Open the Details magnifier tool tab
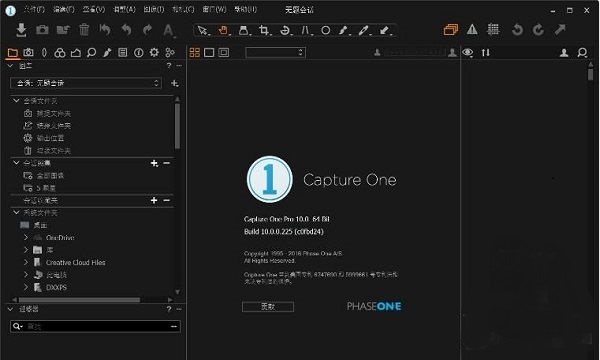The width and height of the screenshot is (600, 360). [x=91, y=52]
